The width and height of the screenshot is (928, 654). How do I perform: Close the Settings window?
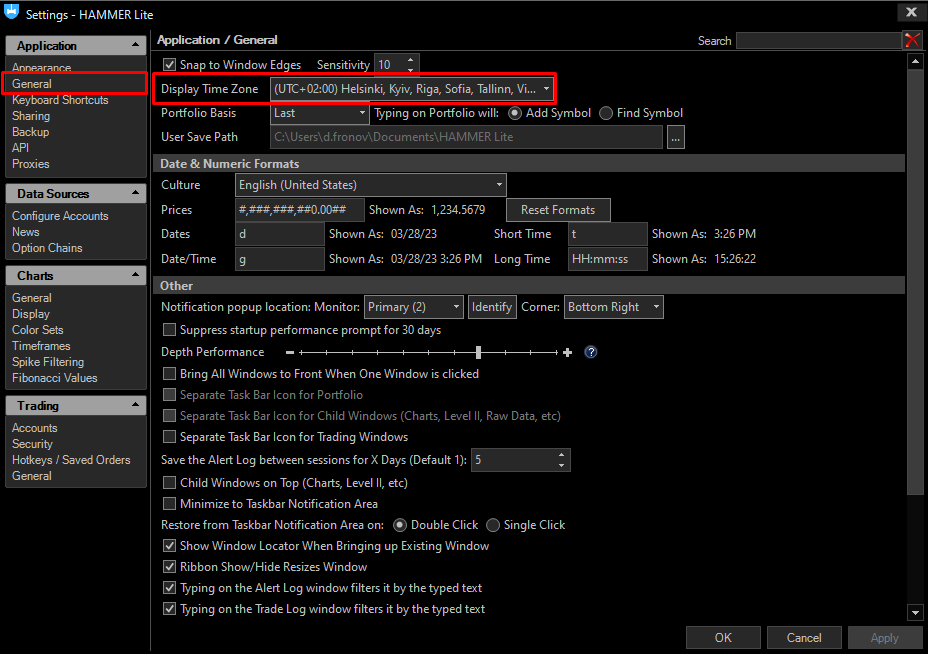point(911,12)
